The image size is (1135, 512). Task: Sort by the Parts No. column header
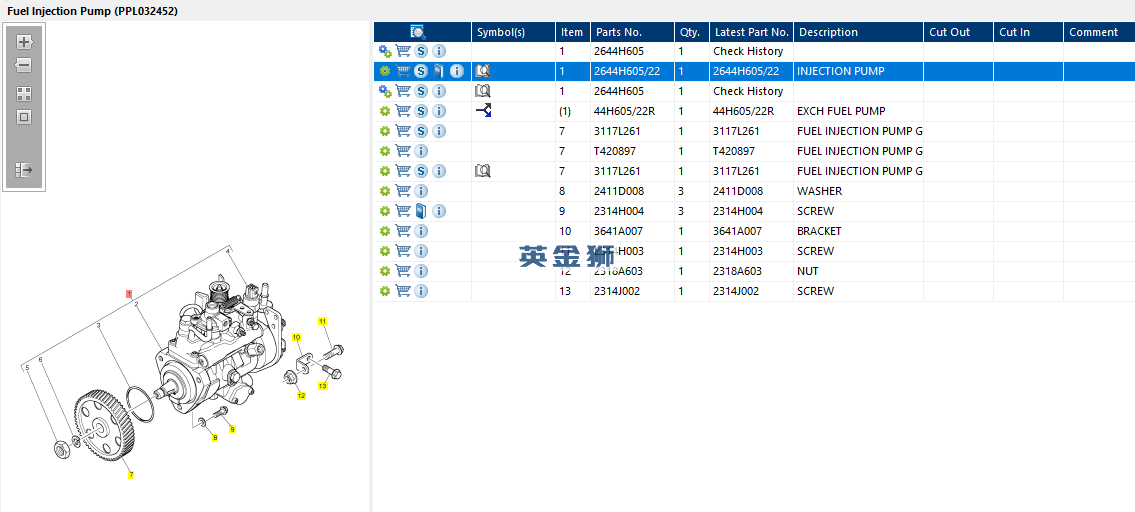point(633,32)
